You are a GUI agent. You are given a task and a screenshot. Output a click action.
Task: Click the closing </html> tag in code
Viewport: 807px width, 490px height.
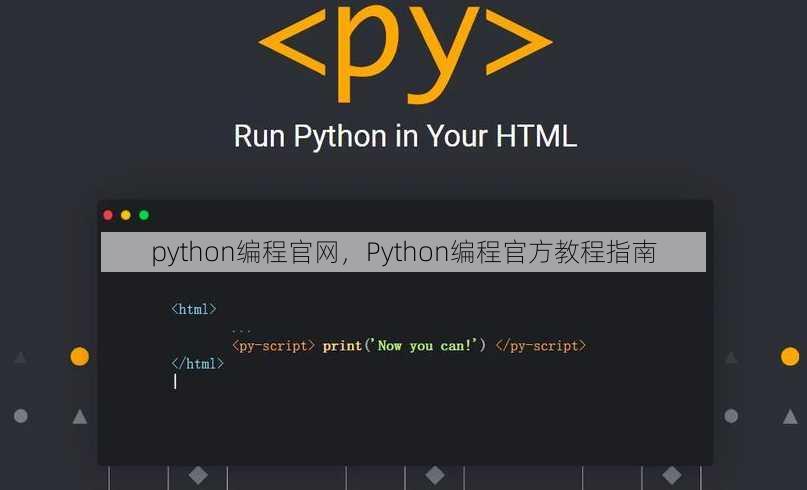tap(198, 363)
